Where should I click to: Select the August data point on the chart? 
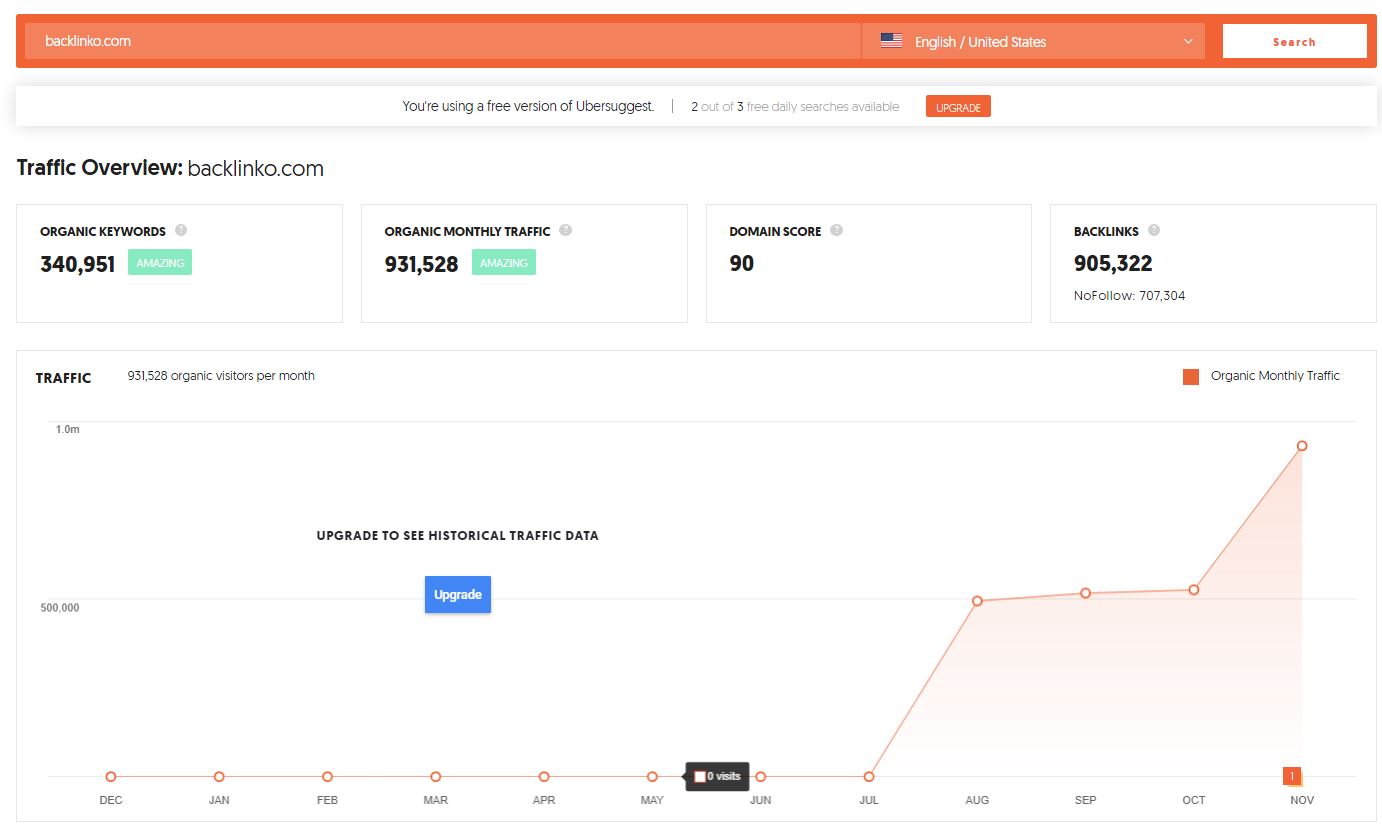(977, 601)
